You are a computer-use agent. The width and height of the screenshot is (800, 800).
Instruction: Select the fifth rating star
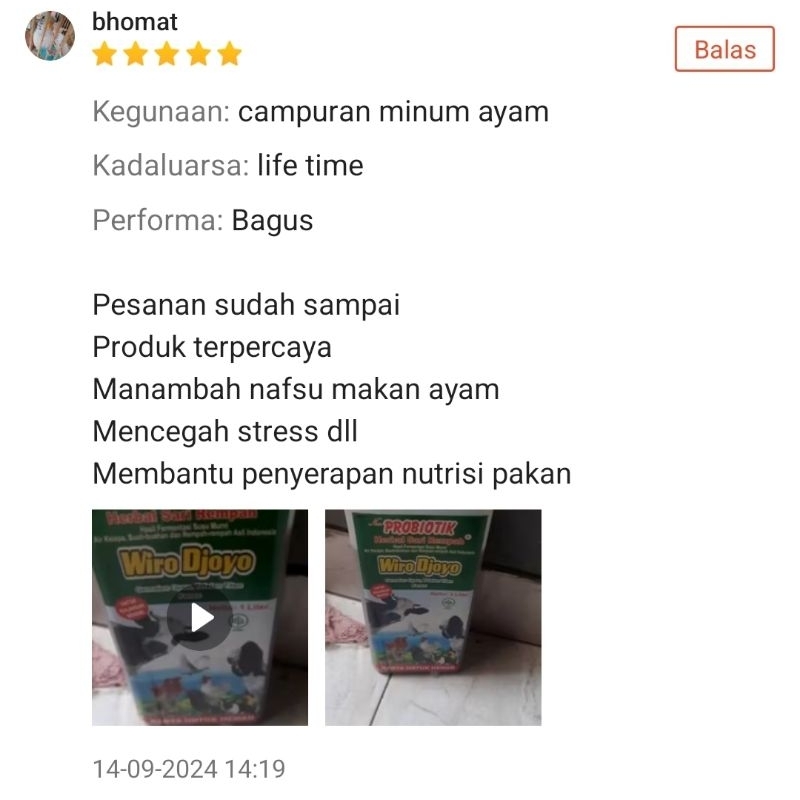[x=230, y=54]
